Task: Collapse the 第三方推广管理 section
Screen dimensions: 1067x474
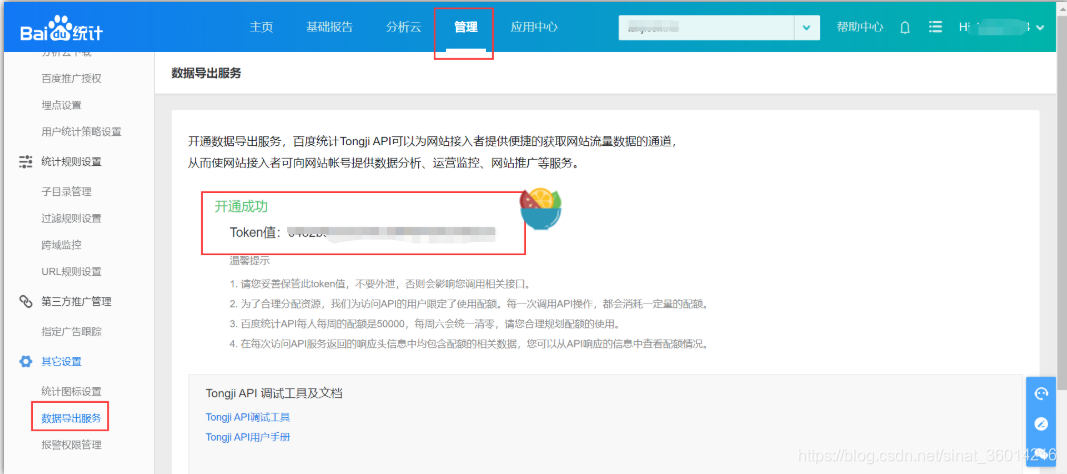Action: 76,301
